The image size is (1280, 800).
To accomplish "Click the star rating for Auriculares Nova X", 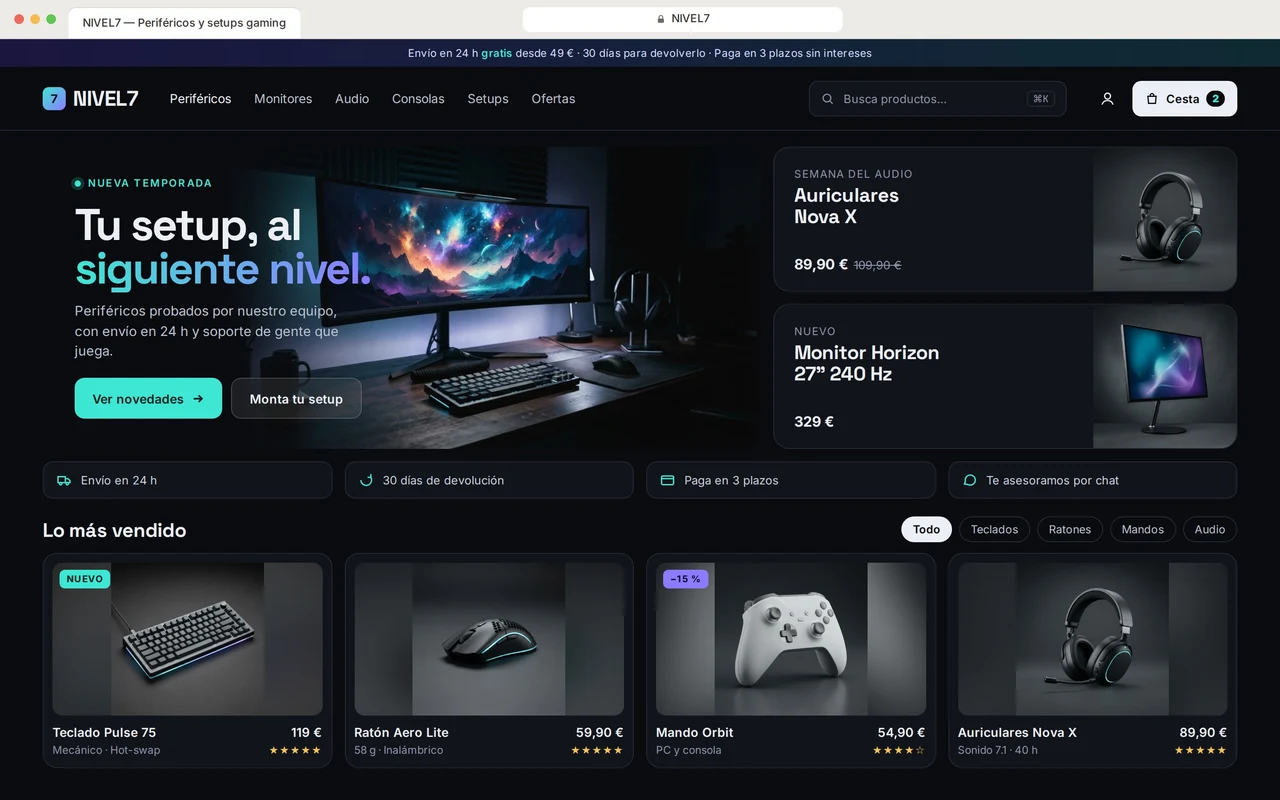I will tap(1201, 750).
